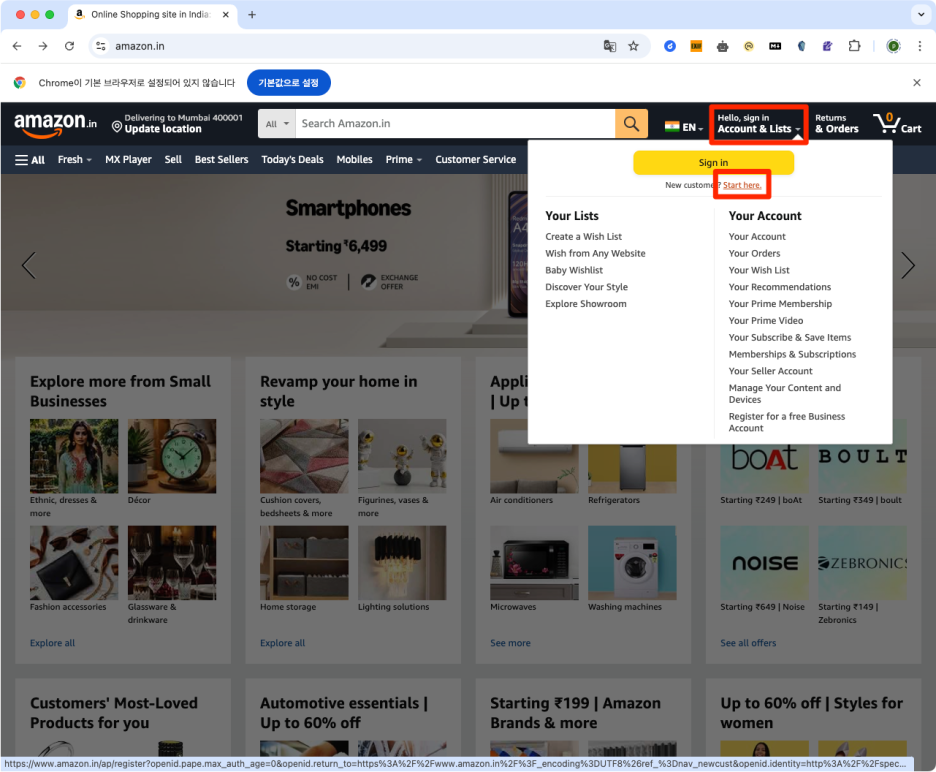Click site information icon in address bar
The image size is (936, 772).
[101, 46]
